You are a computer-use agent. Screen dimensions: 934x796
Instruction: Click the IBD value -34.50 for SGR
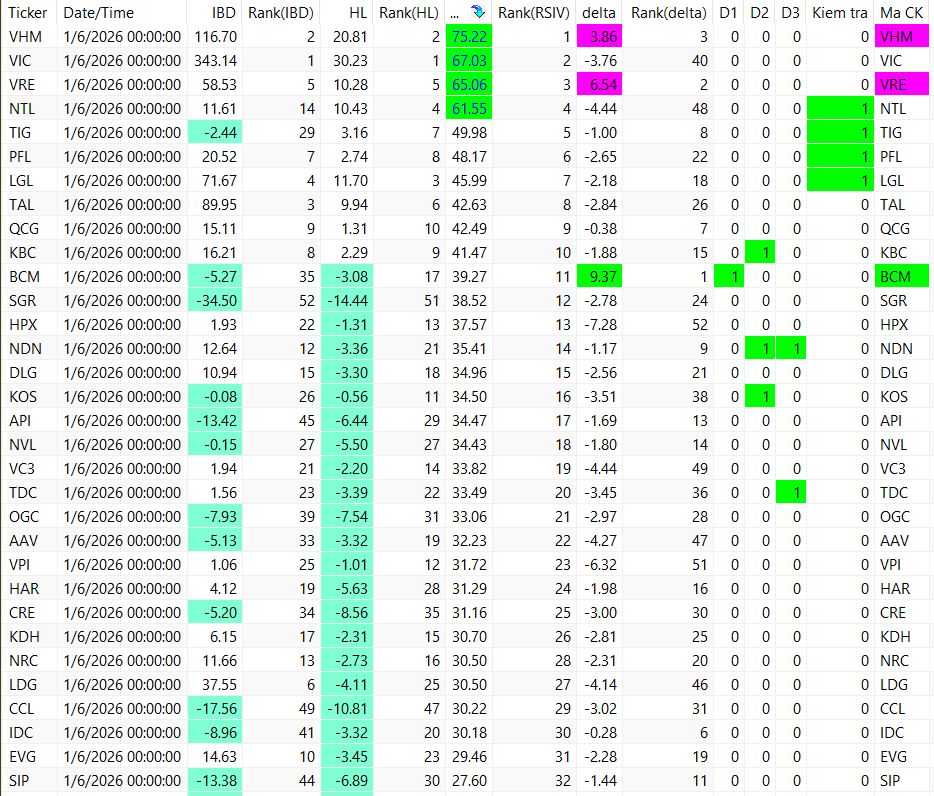pos(215,301)
